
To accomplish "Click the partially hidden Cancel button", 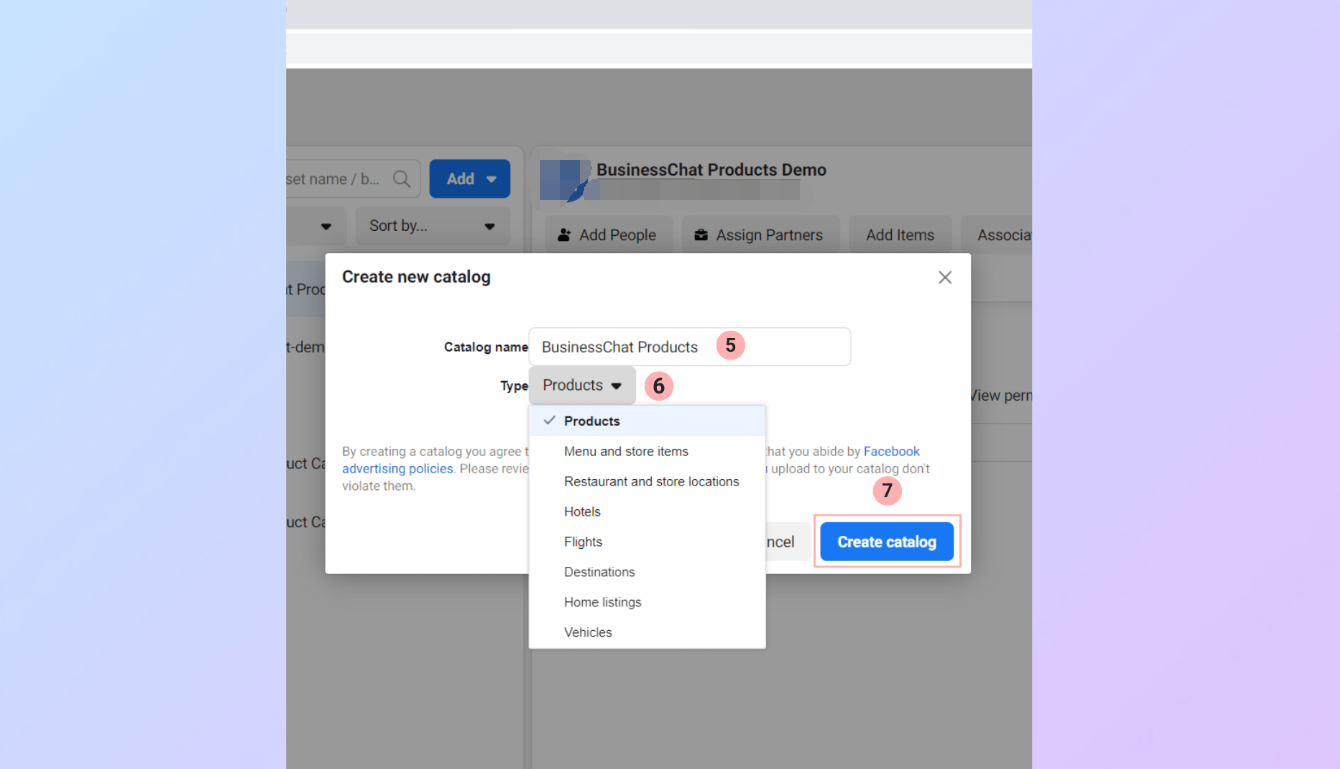I will tap(788, 541).
